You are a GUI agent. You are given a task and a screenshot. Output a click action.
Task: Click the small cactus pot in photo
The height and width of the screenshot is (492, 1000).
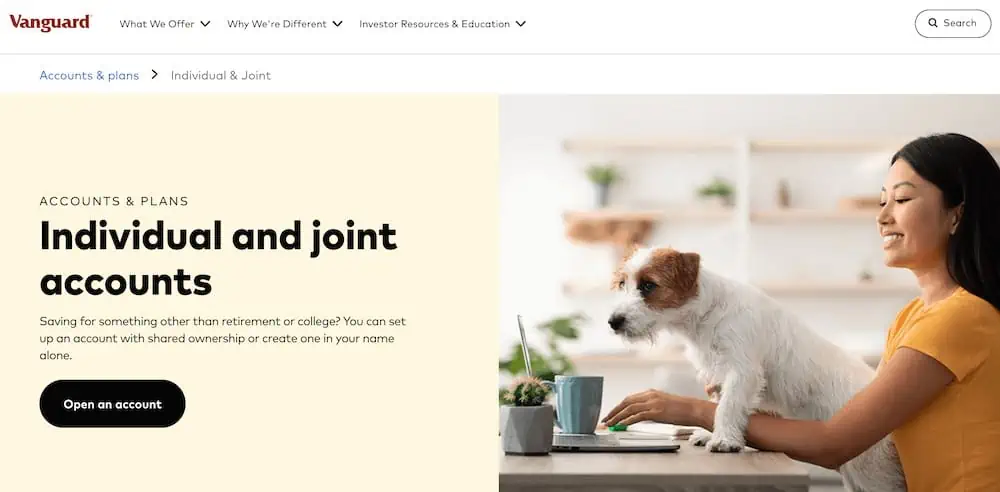[527, 415]
